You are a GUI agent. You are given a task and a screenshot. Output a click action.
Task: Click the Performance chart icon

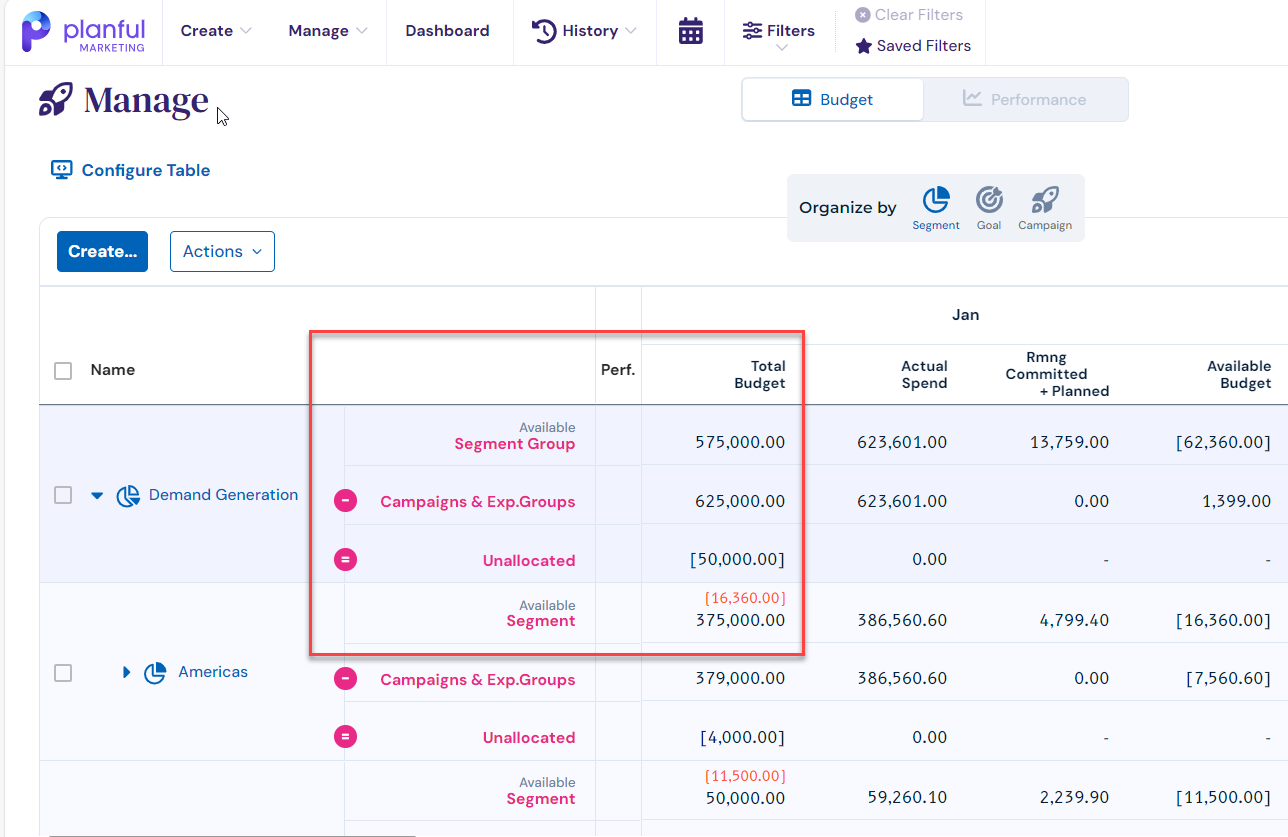(972, 98)
